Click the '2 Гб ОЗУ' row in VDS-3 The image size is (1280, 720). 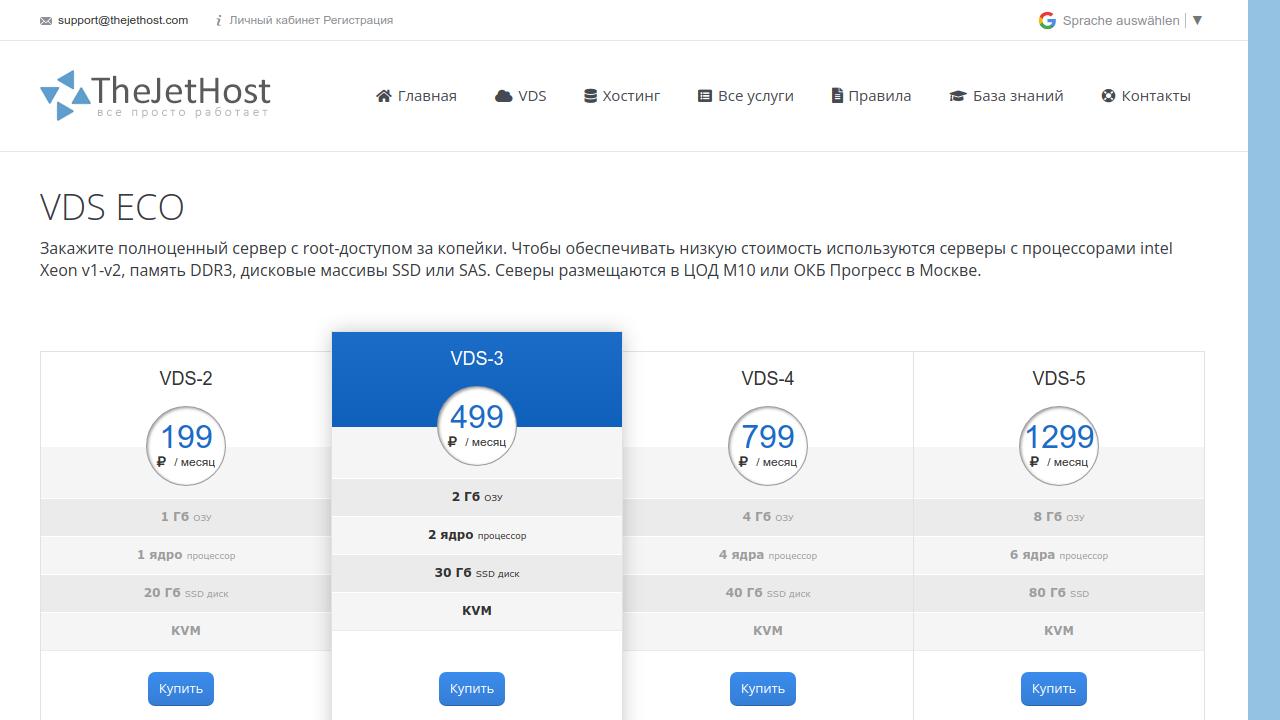pos(477,497)
